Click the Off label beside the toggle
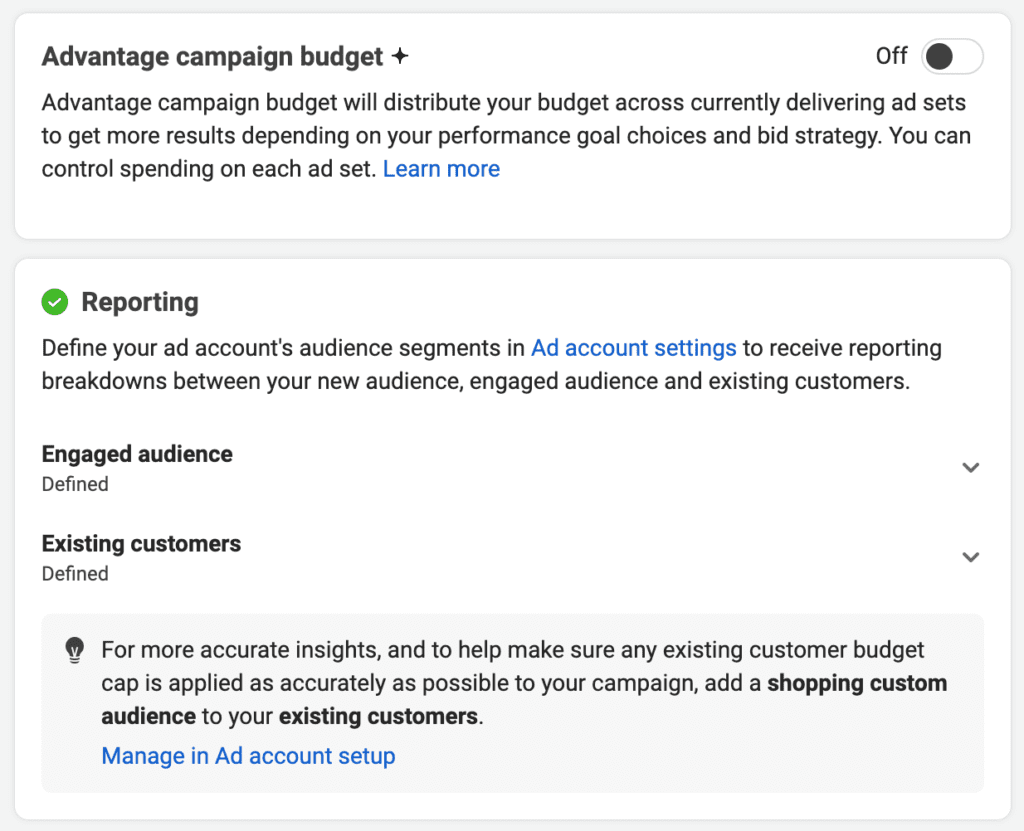This screenshot has height=831, width=1024. point(891,56)
